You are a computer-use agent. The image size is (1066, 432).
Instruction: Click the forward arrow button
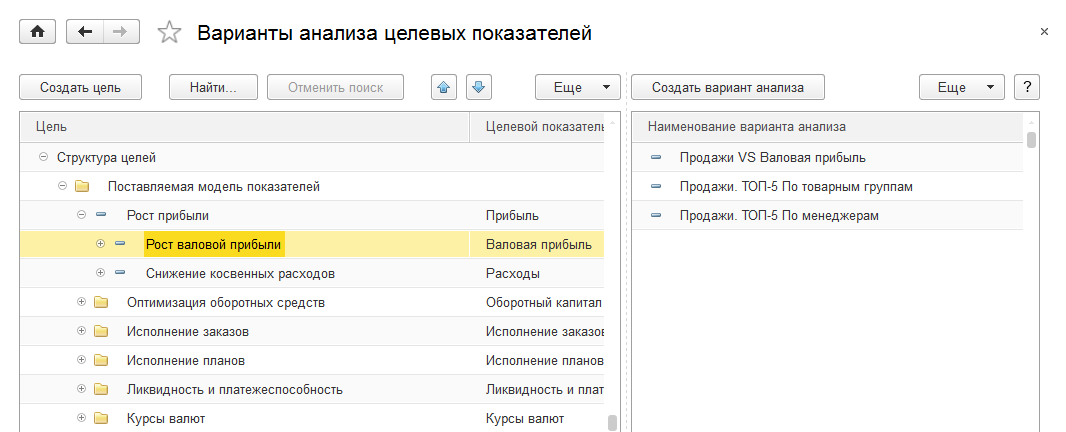pos(120,32)
